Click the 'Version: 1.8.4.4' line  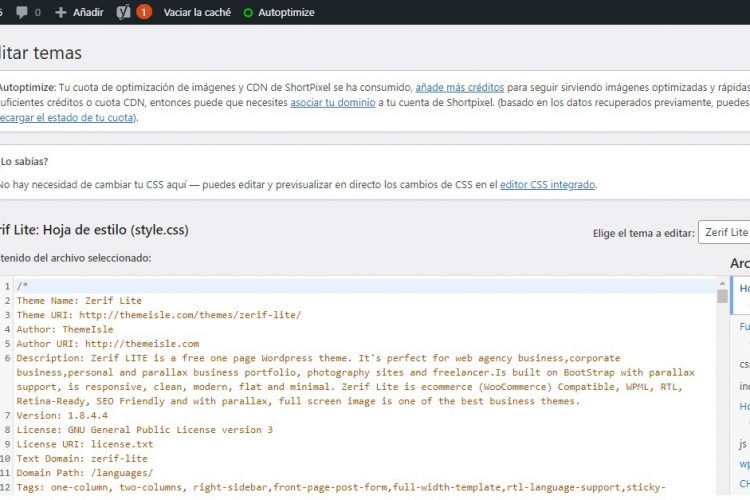pos(62,415)
